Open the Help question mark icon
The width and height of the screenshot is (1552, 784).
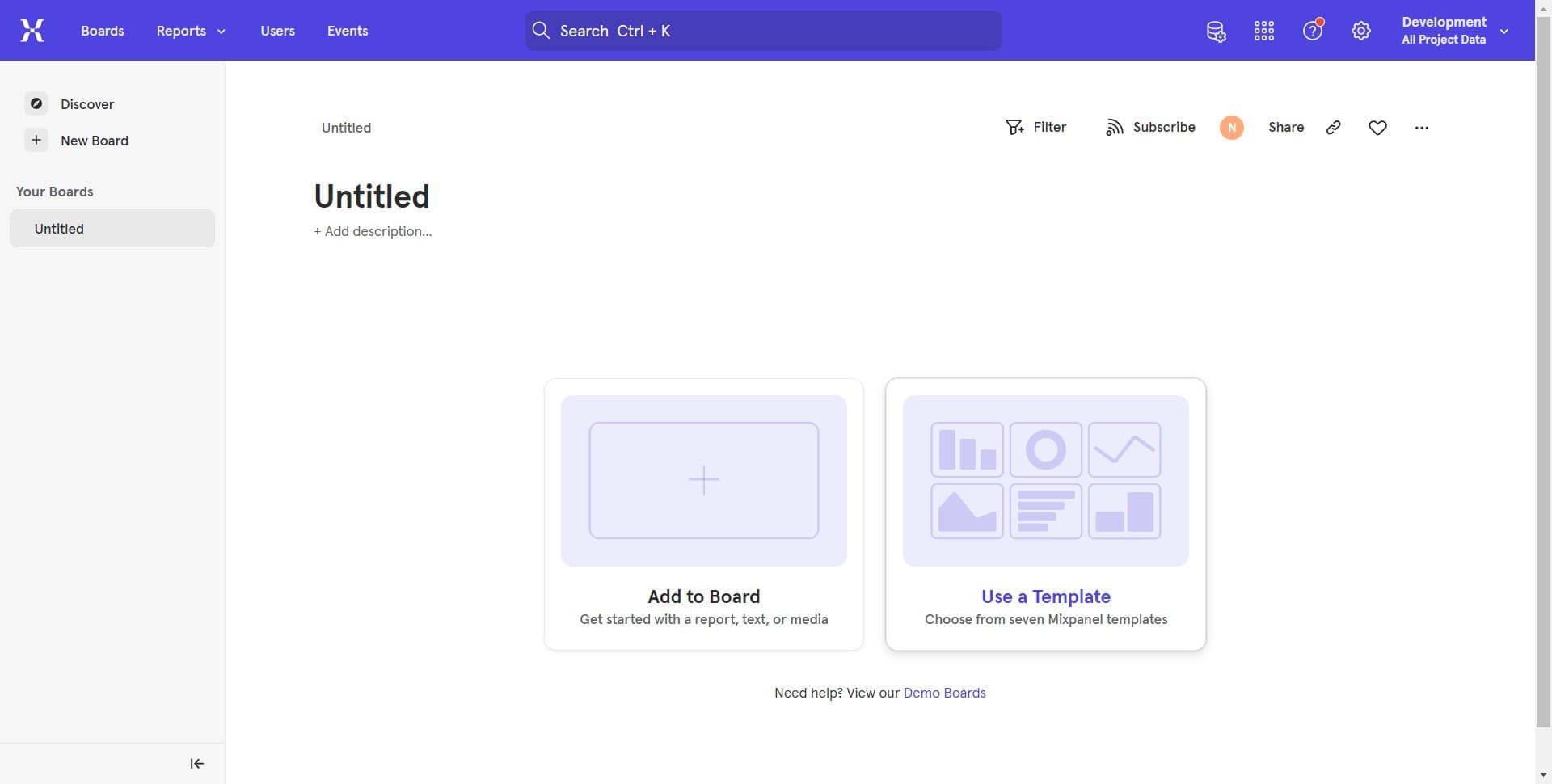coord(1313,32)
